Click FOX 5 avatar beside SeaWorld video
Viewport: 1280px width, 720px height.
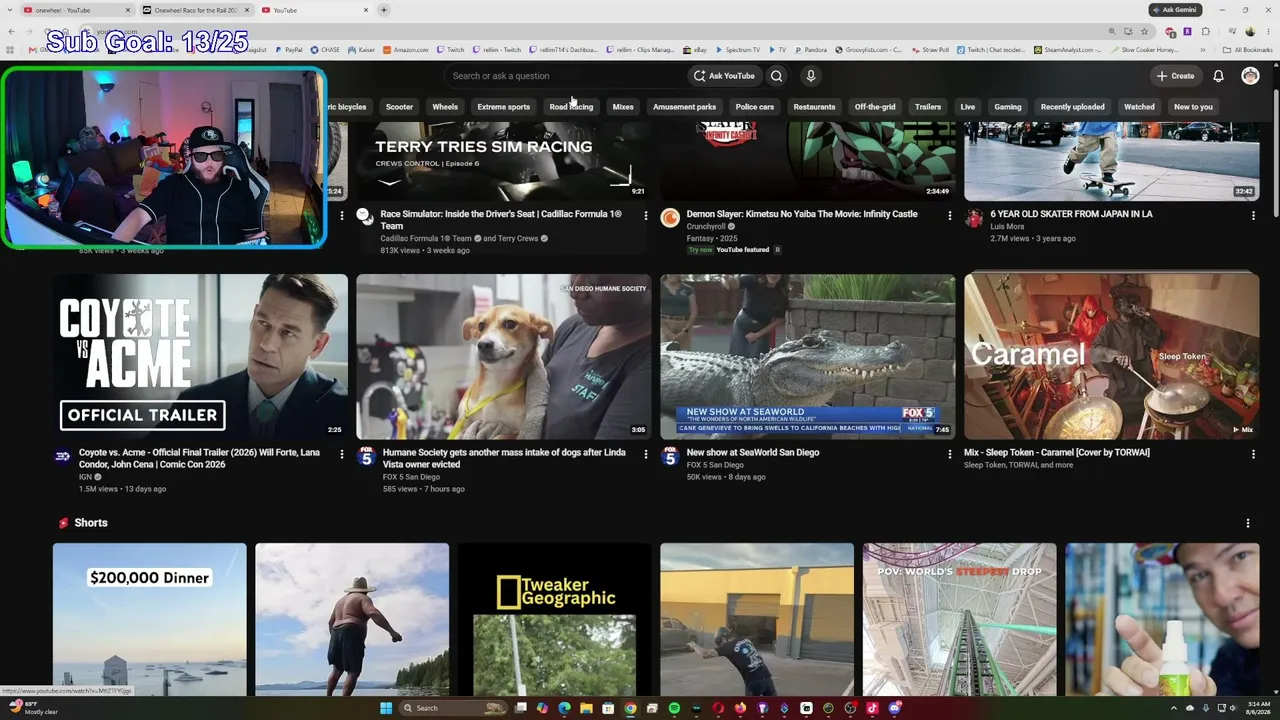(x=670, y=457)
